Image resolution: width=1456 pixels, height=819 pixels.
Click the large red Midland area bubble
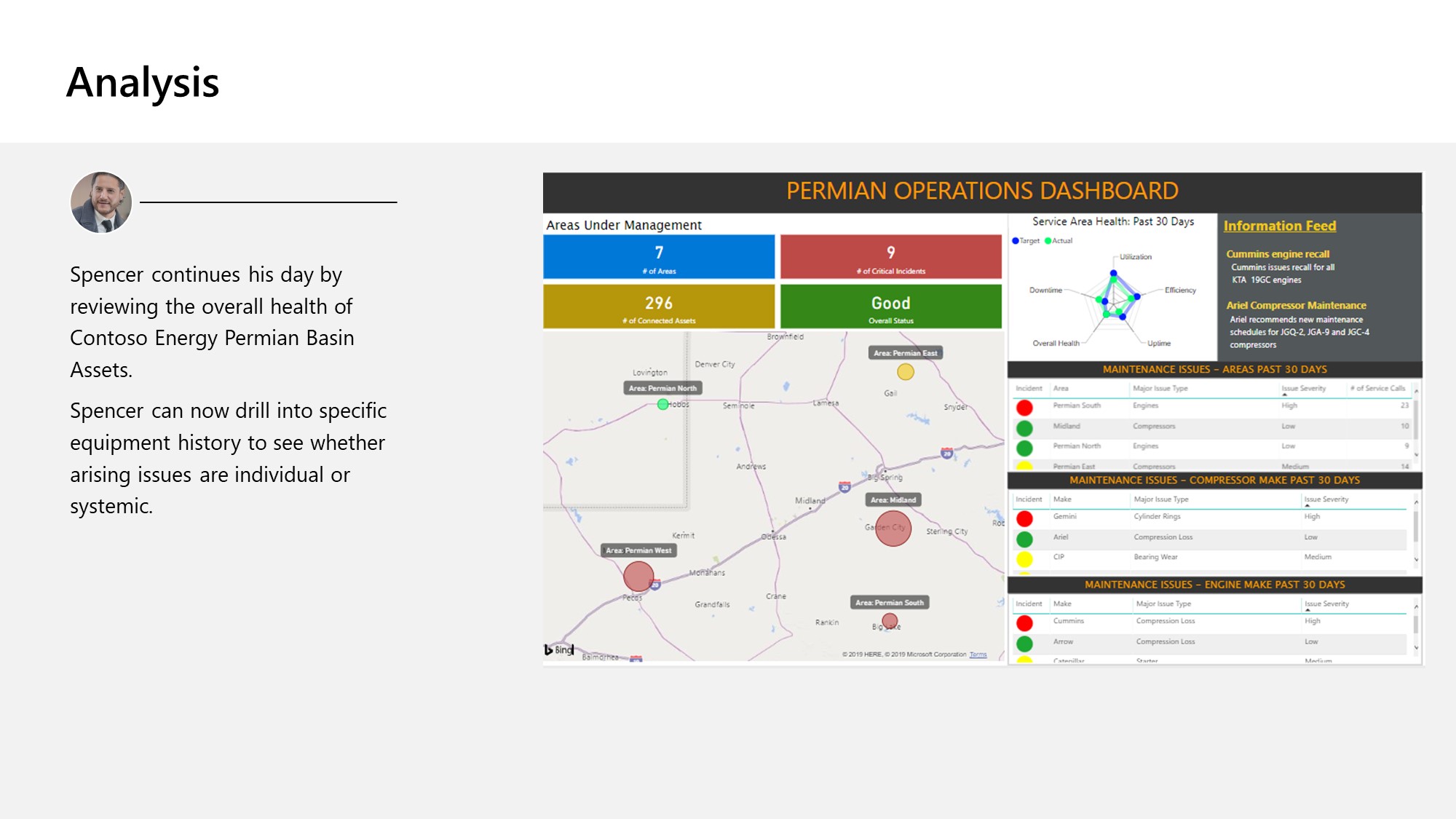tap(893, 529)
